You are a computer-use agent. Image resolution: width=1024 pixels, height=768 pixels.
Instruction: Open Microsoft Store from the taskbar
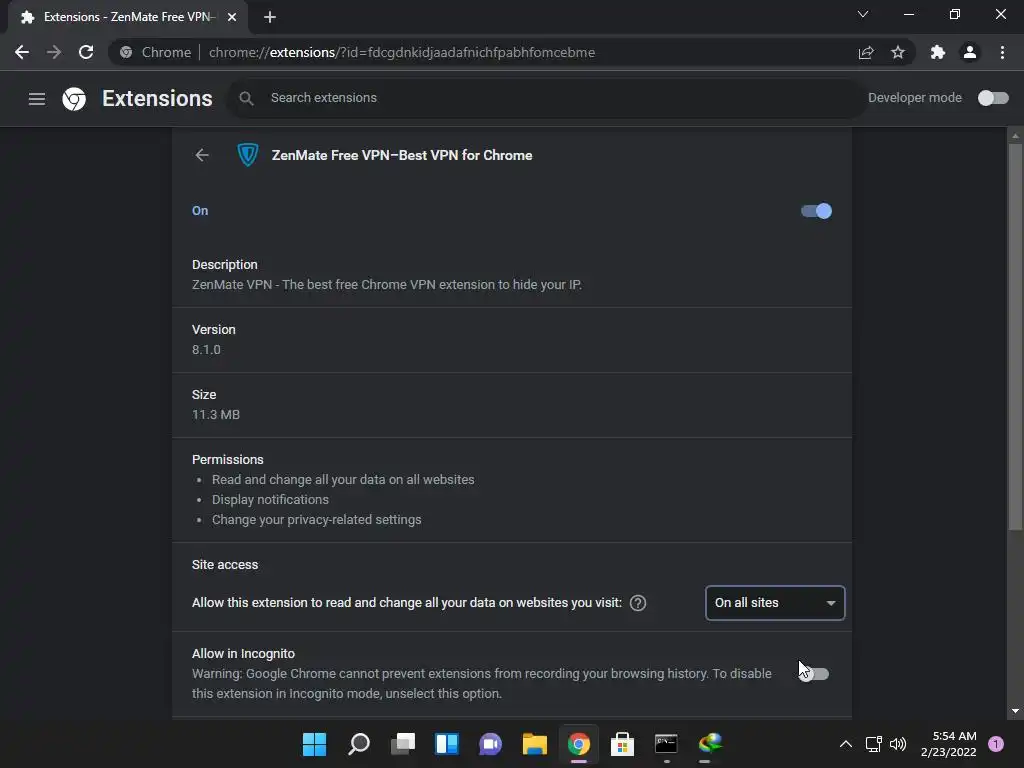tap(622, 744)
